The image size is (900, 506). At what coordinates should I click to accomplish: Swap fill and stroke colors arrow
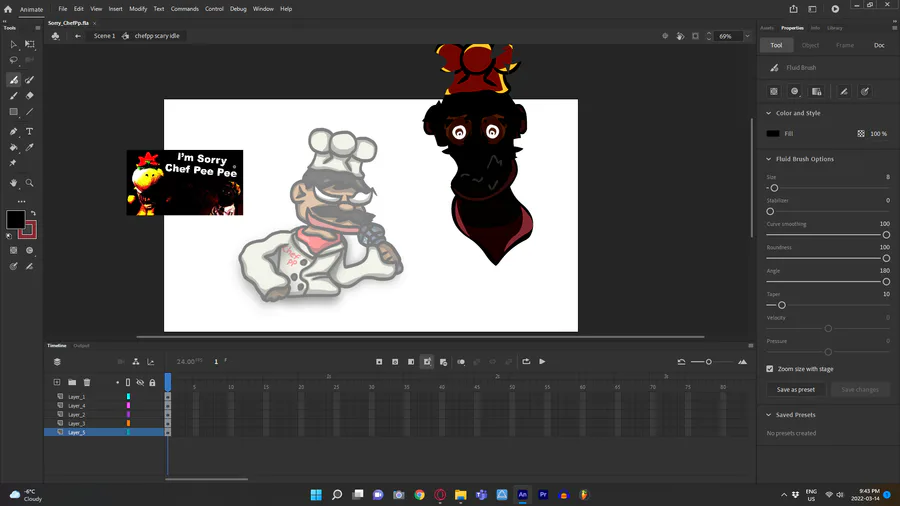33,213
